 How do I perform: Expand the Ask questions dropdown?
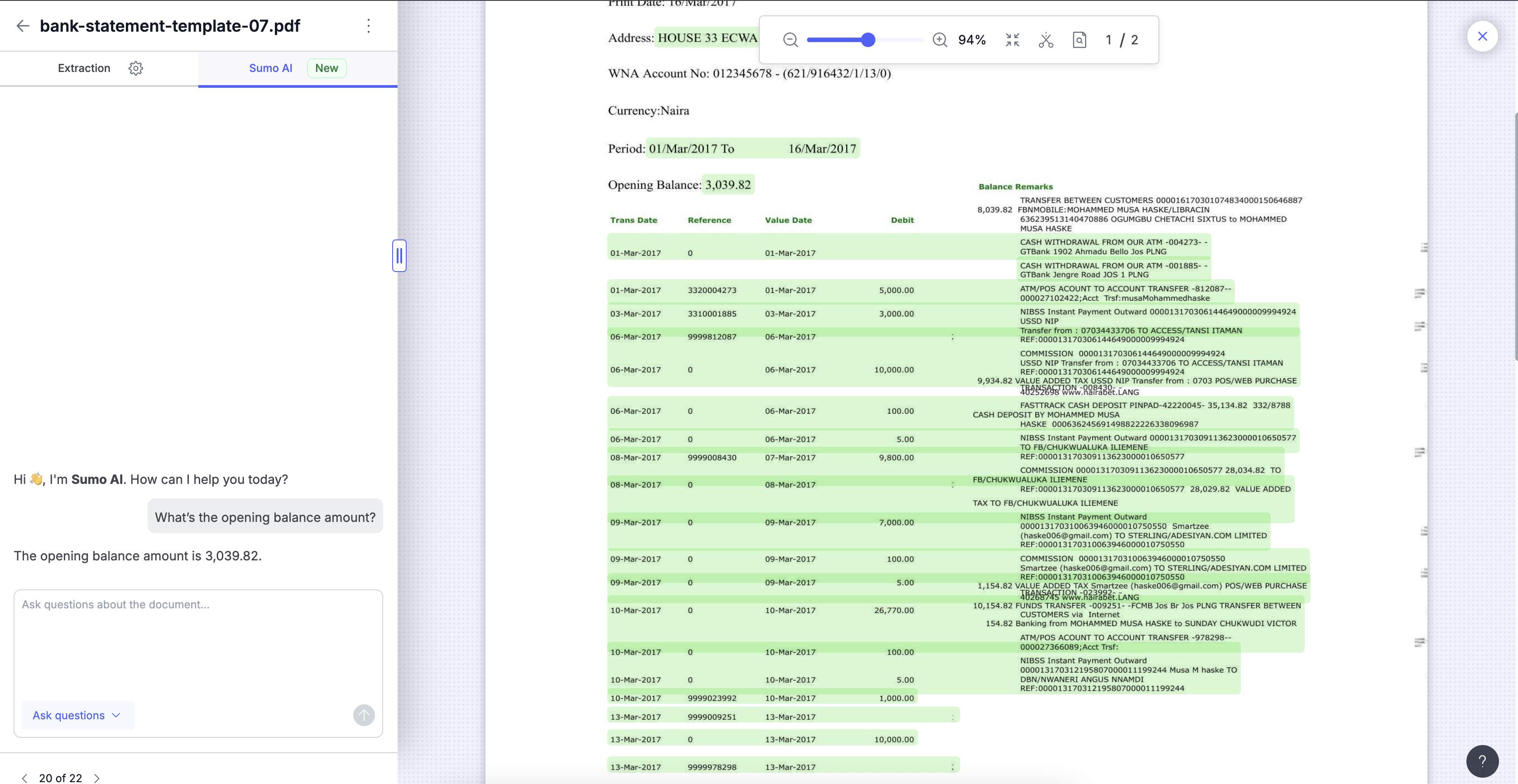(77, 715)
